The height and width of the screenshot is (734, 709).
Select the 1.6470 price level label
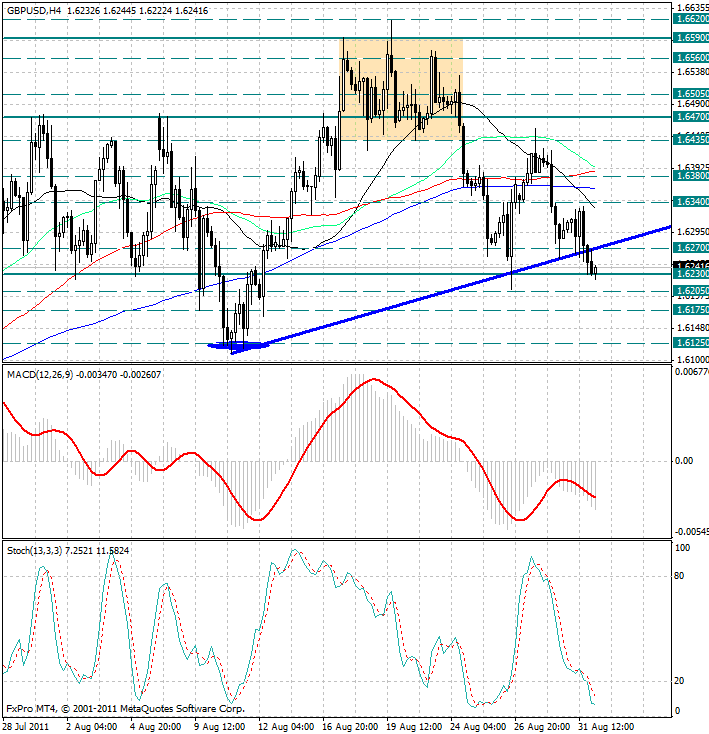click(691, 116)
